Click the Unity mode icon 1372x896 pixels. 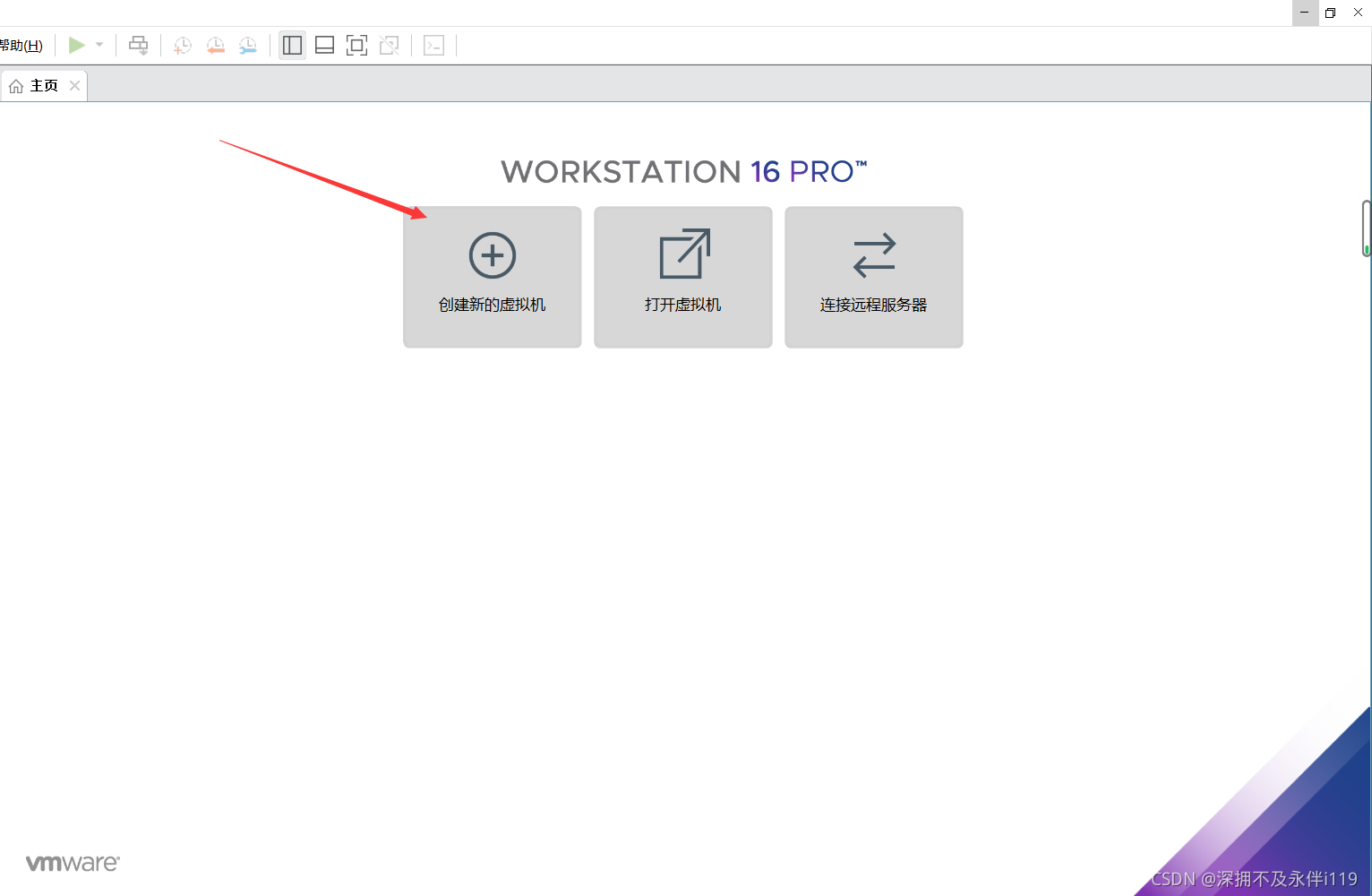[389, 45]
